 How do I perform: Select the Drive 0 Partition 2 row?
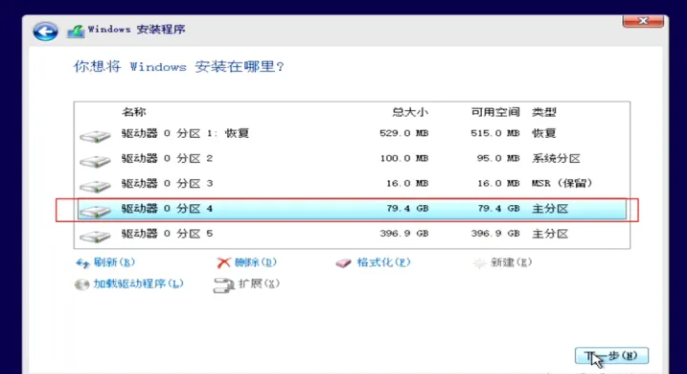352,159
